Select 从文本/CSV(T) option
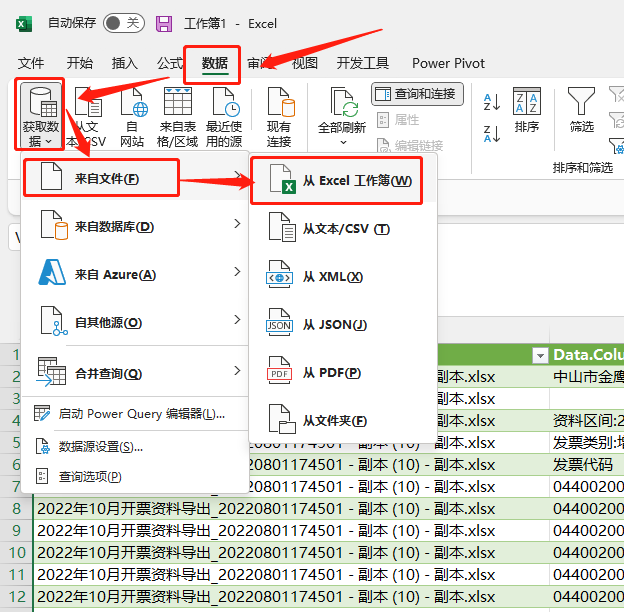Viewport: 624px width, 612px height. coord(343,229)
